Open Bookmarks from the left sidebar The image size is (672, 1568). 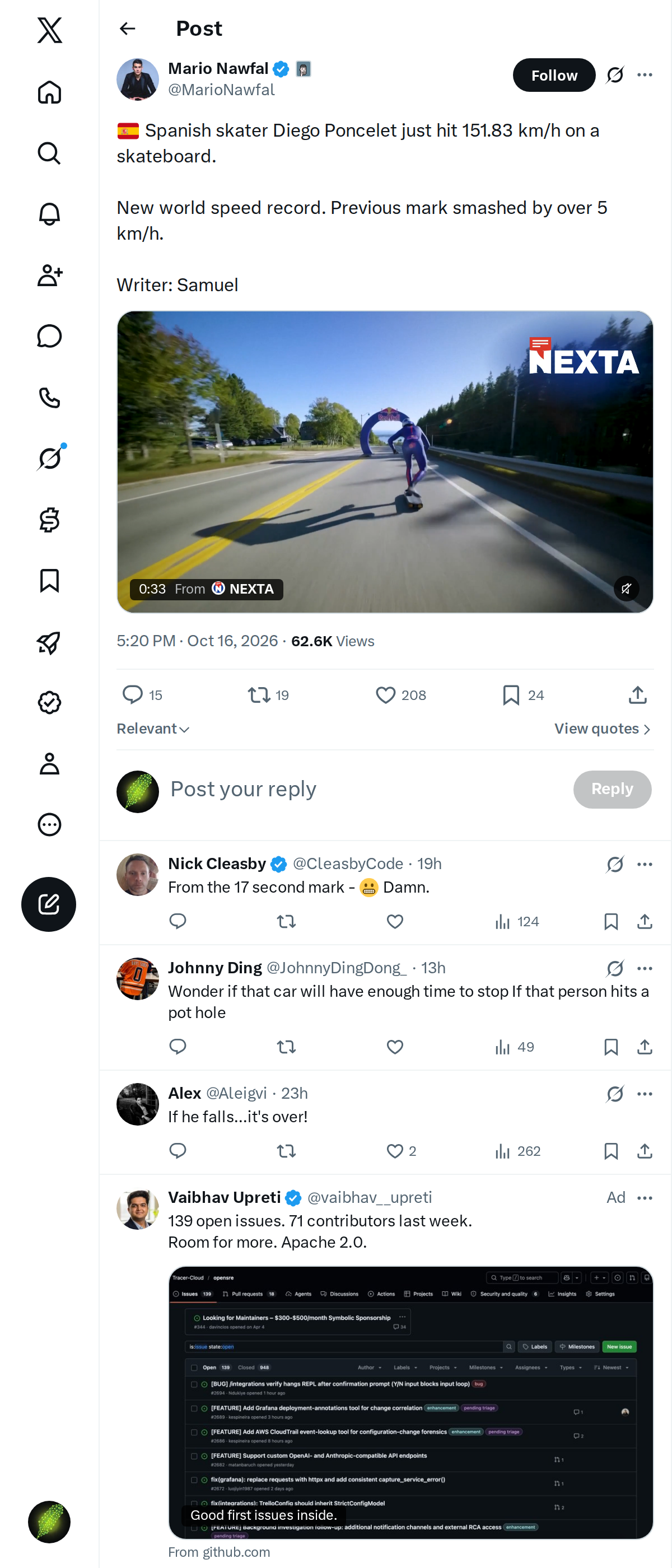(x=49, y=581)
